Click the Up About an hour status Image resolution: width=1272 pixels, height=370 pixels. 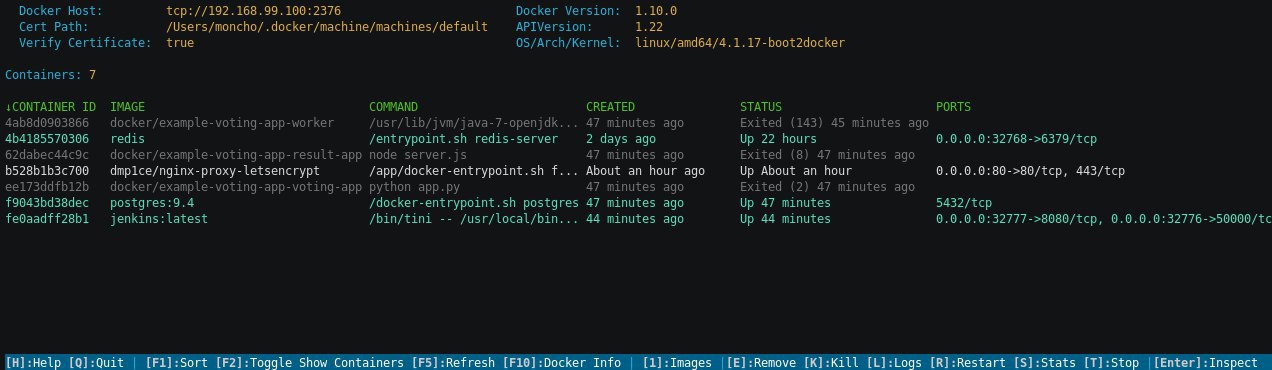click(x=796, y=171)
